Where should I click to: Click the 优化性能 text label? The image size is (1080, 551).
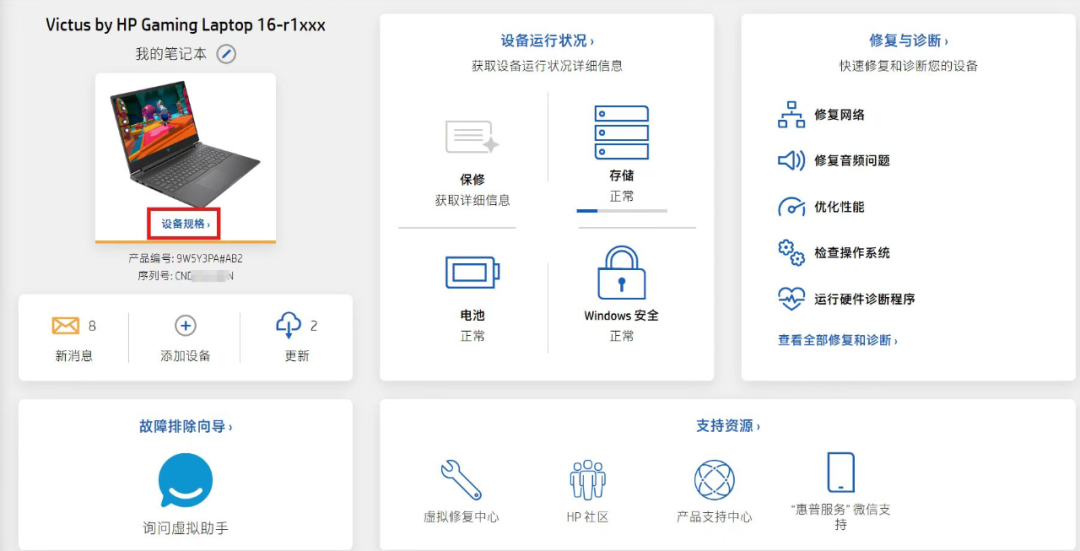pos(839,207)
